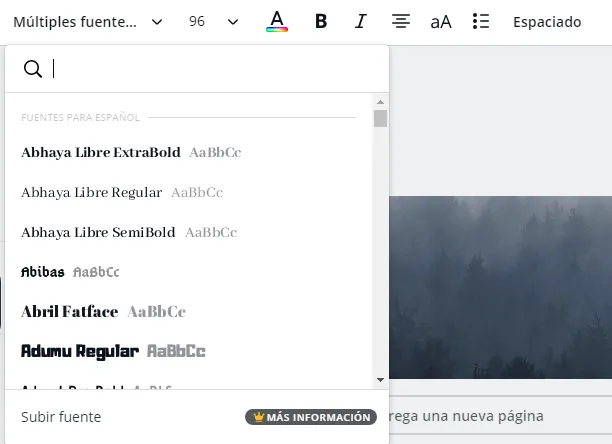Open the Múltiples fuente font dropdown
This screenshot has height=444, width=612.
point(88,22)
